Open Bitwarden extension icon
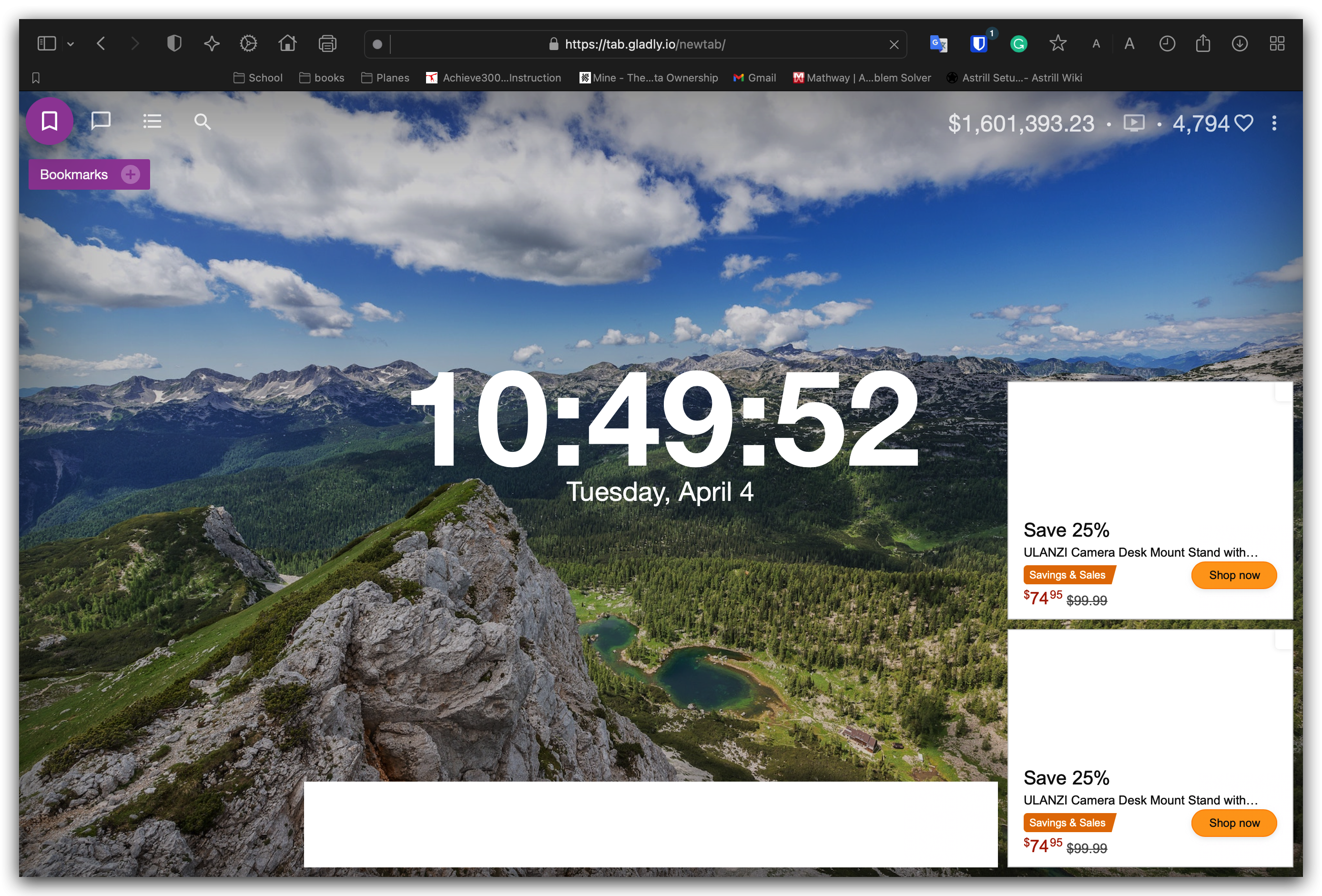Screen dimensions: 1322x896 pyautogui.click(x=978, y=44)
